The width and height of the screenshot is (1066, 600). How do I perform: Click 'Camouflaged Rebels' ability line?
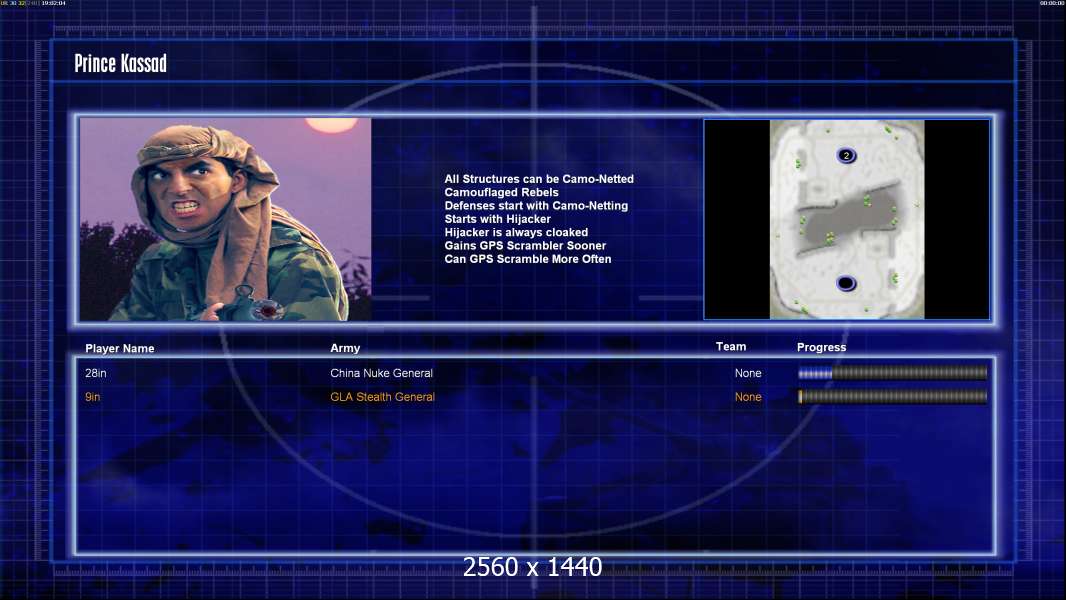(x=502, y=192)
